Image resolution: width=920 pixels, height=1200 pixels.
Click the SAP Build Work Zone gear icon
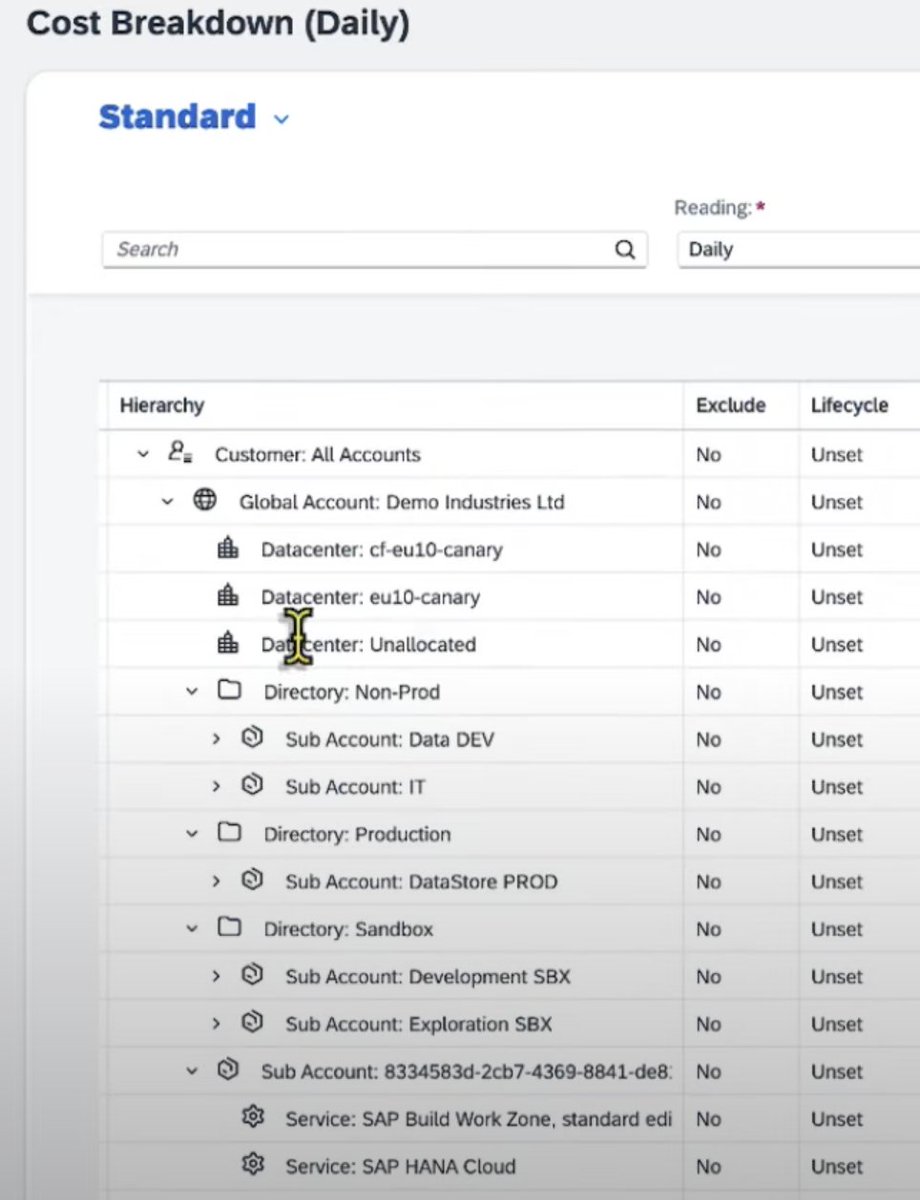click(252, 1118)
